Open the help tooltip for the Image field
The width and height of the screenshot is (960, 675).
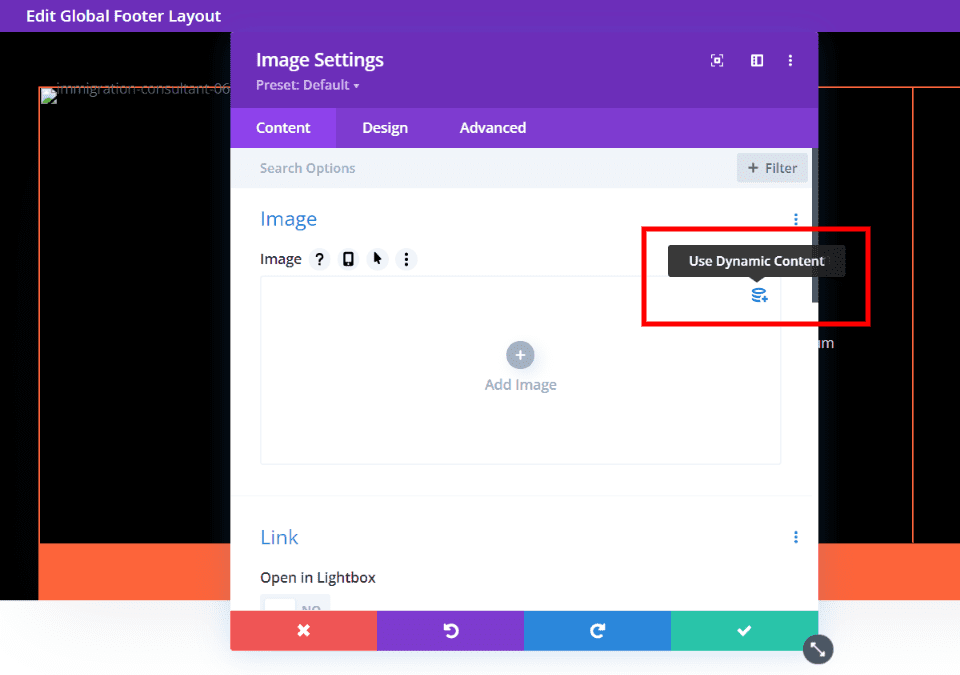[319, 259]
